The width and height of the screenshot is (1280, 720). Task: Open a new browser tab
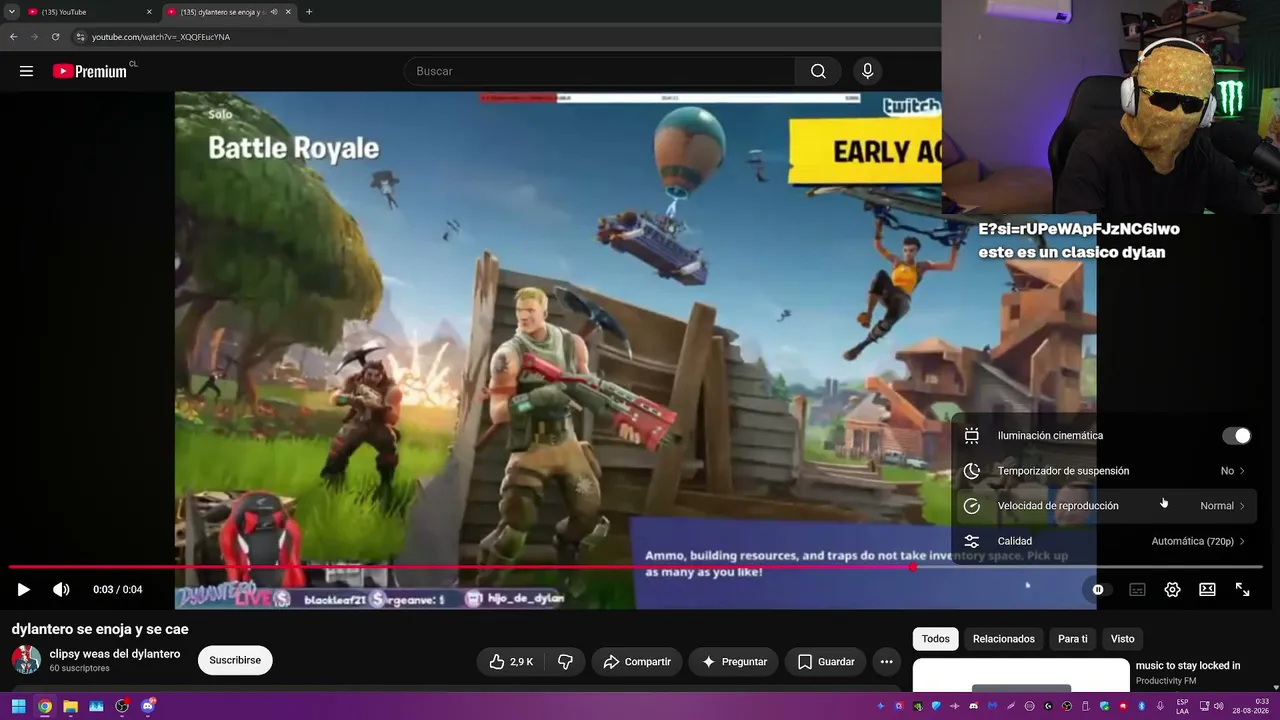tap(309, 12)
